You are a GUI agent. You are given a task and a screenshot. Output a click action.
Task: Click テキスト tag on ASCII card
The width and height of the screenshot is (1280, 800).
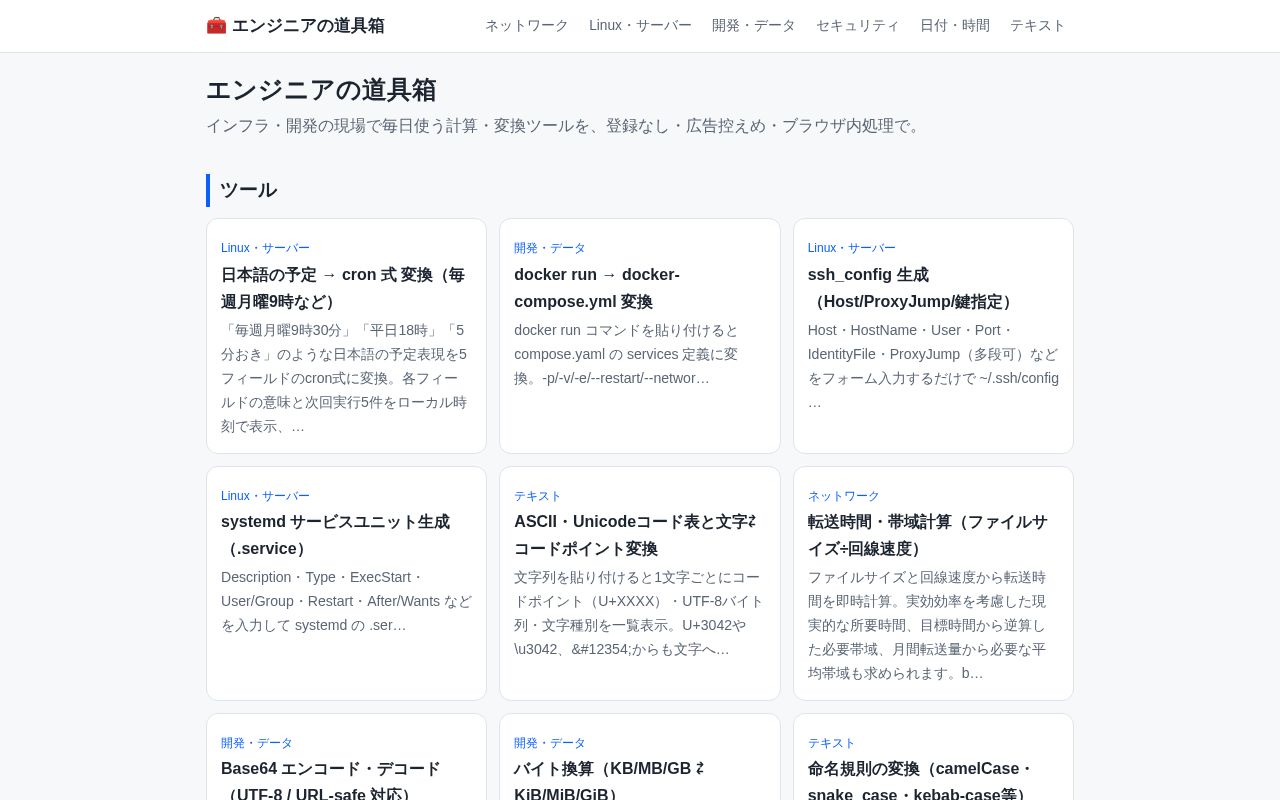[x=538, y=496]
